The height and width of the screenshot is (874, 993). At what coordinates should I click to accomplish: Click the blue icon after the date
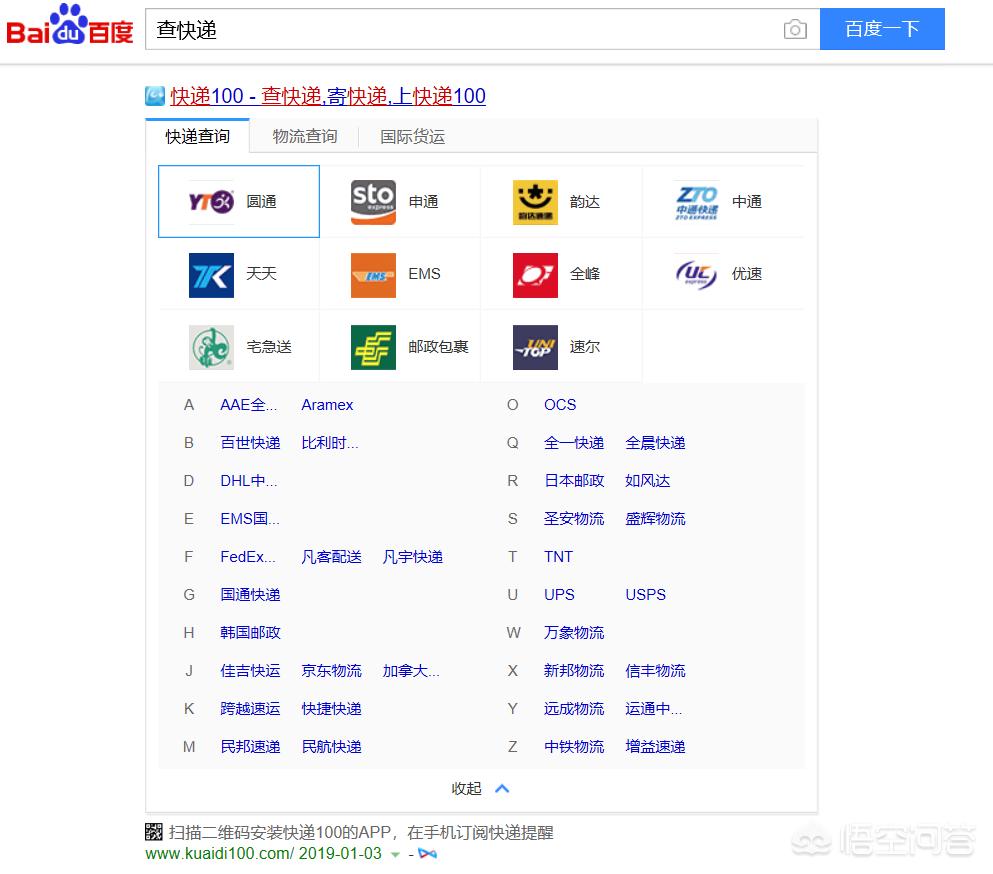(x=427, y=854)
